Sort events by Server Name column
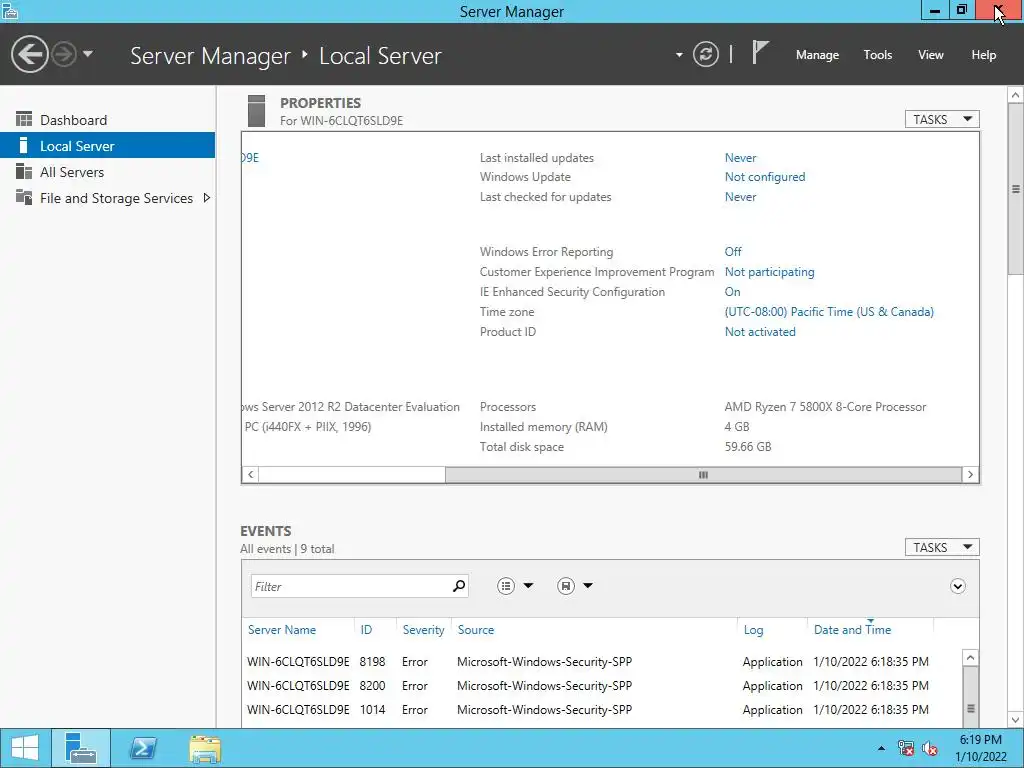The height and width of the screenshot is (768, 1024). coord(281,630)
